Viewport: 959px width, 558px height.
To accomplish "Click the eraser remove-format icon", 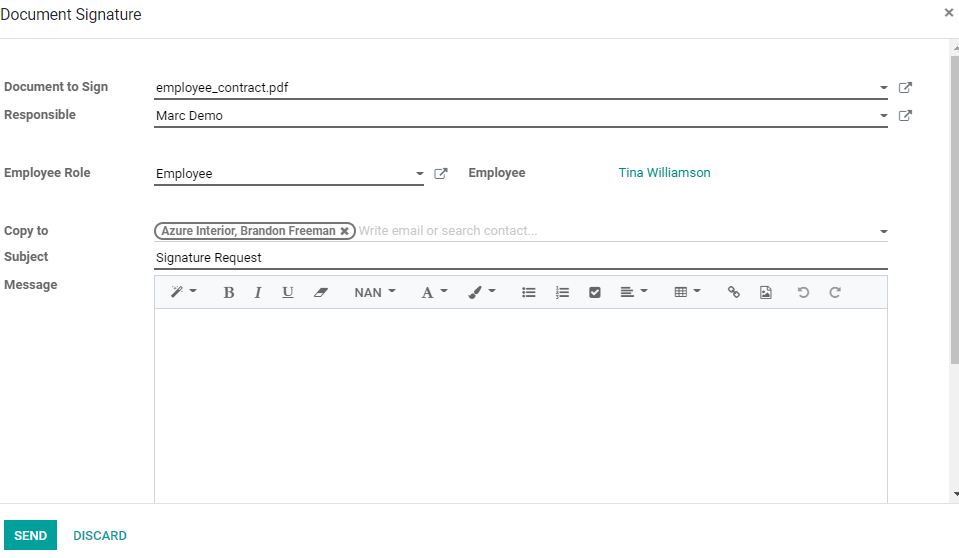I will (321, 293).
